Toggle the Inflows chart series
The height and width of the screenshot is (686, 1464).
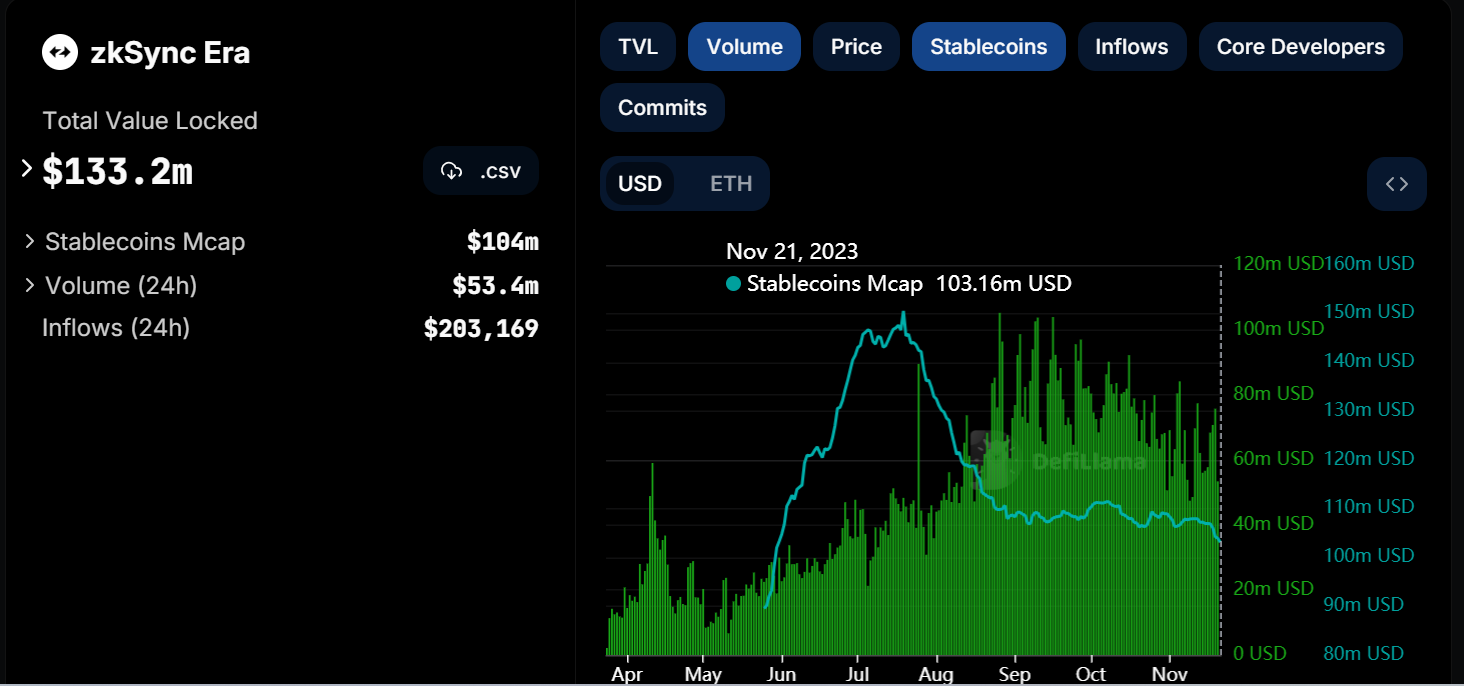pyautogui.click(x=1132, y=47)
